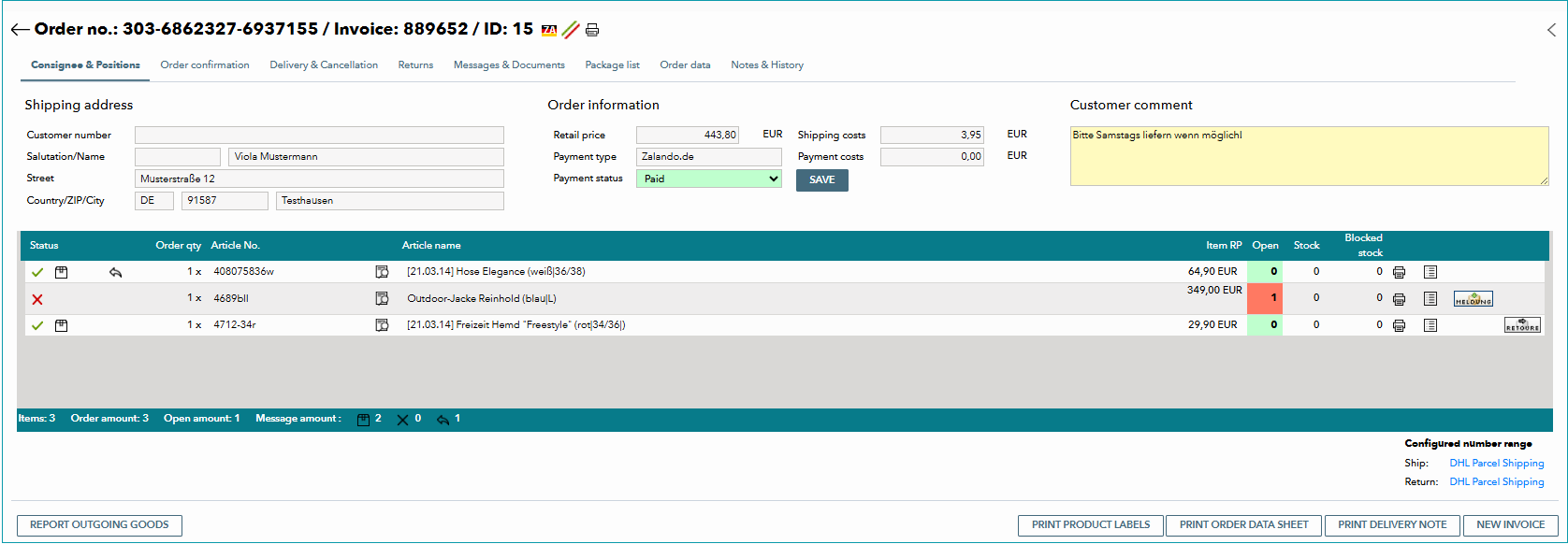Screen dimensions: 1568x544
Task: Open the Returns tab
Action: click(415, 65)
